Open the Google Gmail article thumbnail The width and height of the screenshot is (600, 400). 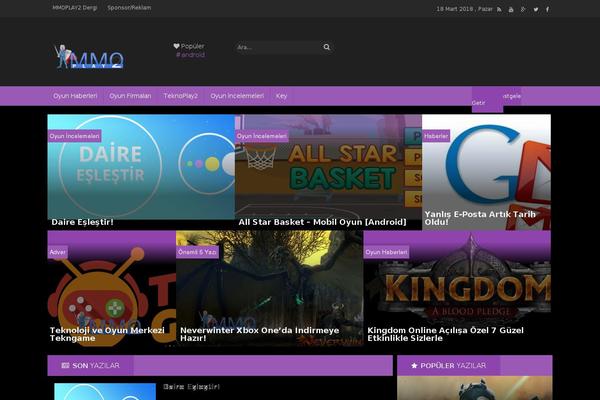click(x=486, y=172)
